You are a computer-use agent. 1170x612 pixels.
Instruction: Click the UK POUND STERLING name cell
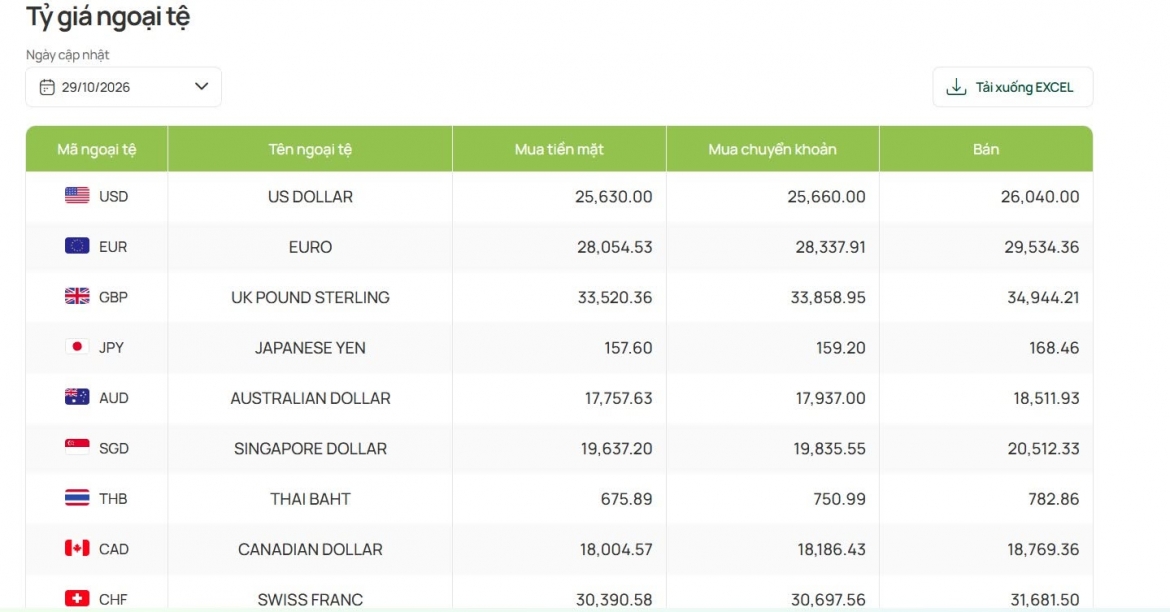310,298
